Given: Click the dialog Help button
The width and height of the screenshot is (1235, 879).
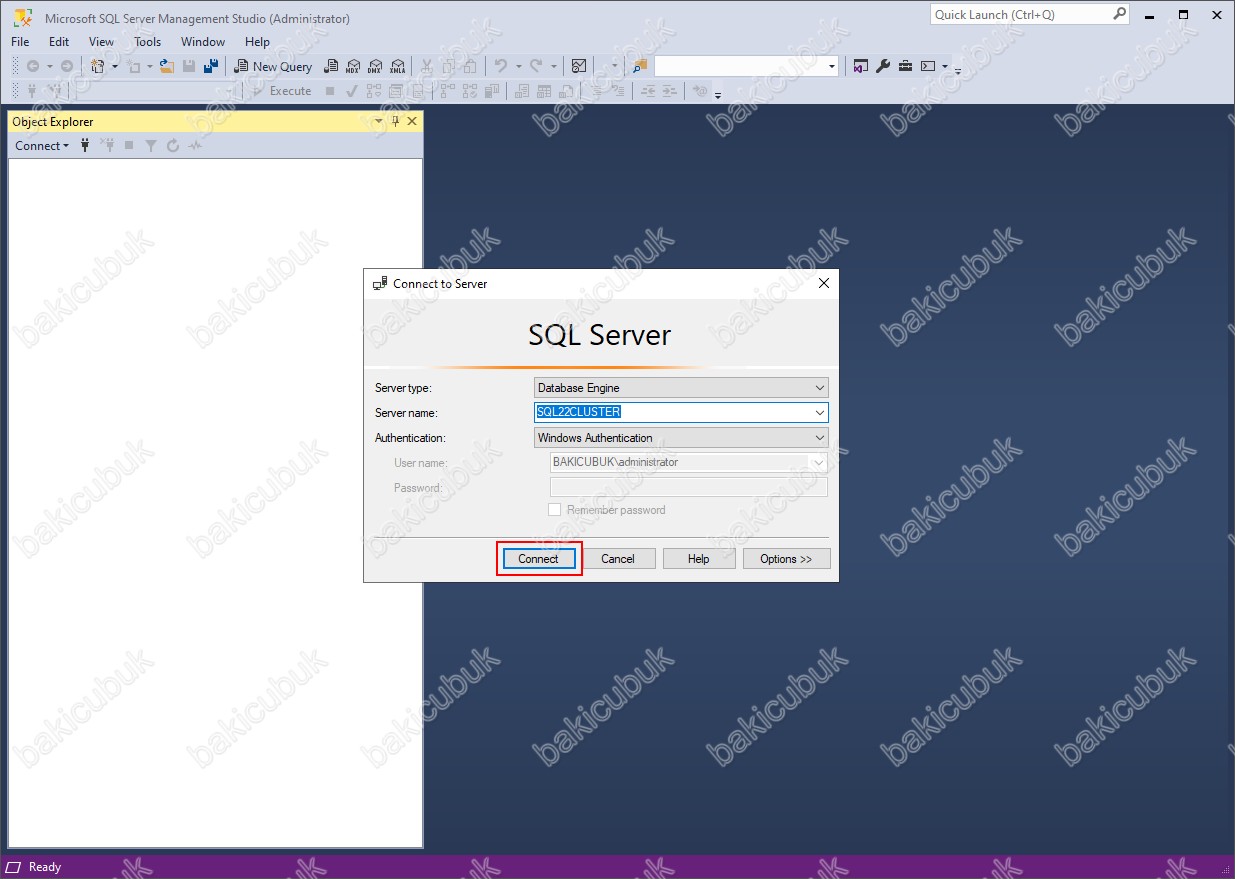Looking at the screenshot, I should tap(698, 559).
